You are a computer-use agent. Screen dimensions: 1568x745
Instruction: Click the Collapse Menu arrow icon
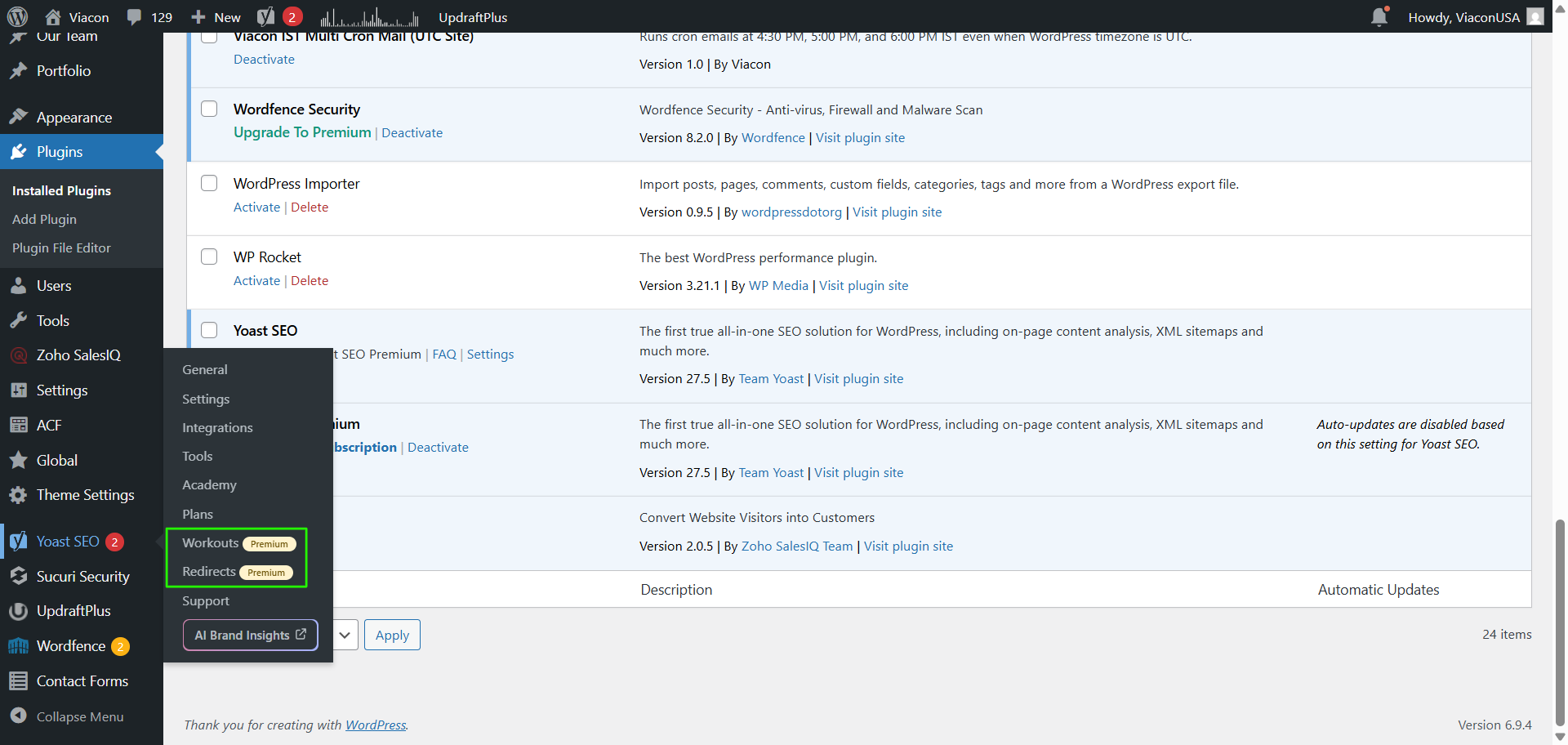[19, 716]
